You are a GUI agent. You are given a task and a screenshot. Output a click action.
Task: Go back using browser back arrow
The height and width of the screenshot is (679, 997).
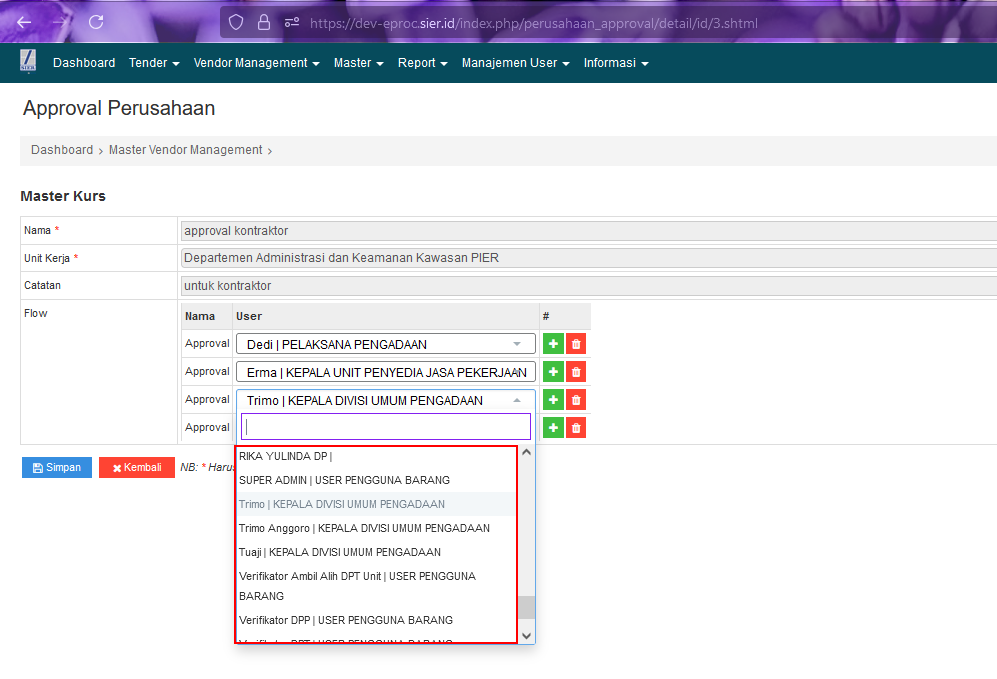tap(24, 22)
